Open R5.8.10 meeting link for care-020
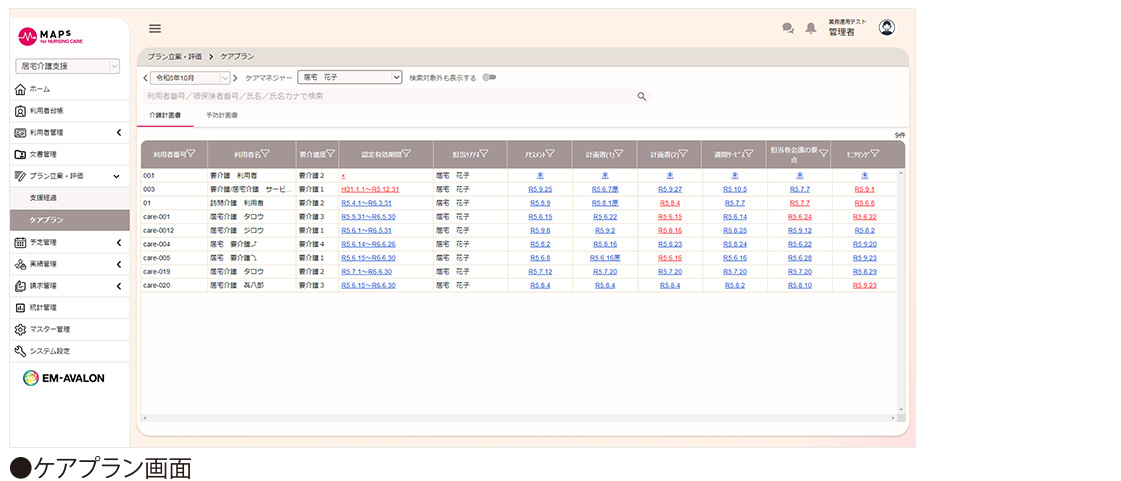The height and width of the screenshot is (481, 1121). [799, 285]
